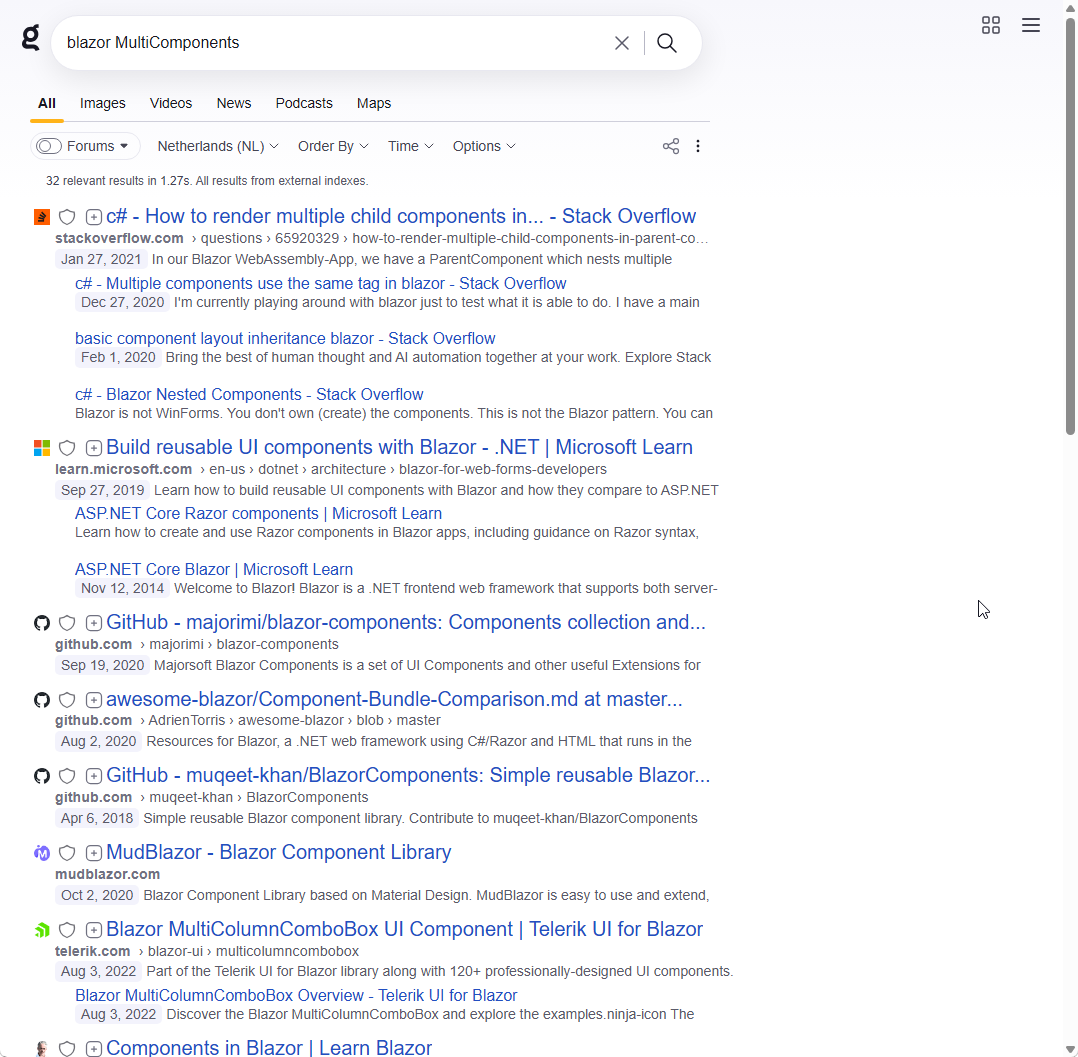This screenshot has height=1057, width=1078.
Task: Toggle the Forums switch
Action: (x=49, y=146)
